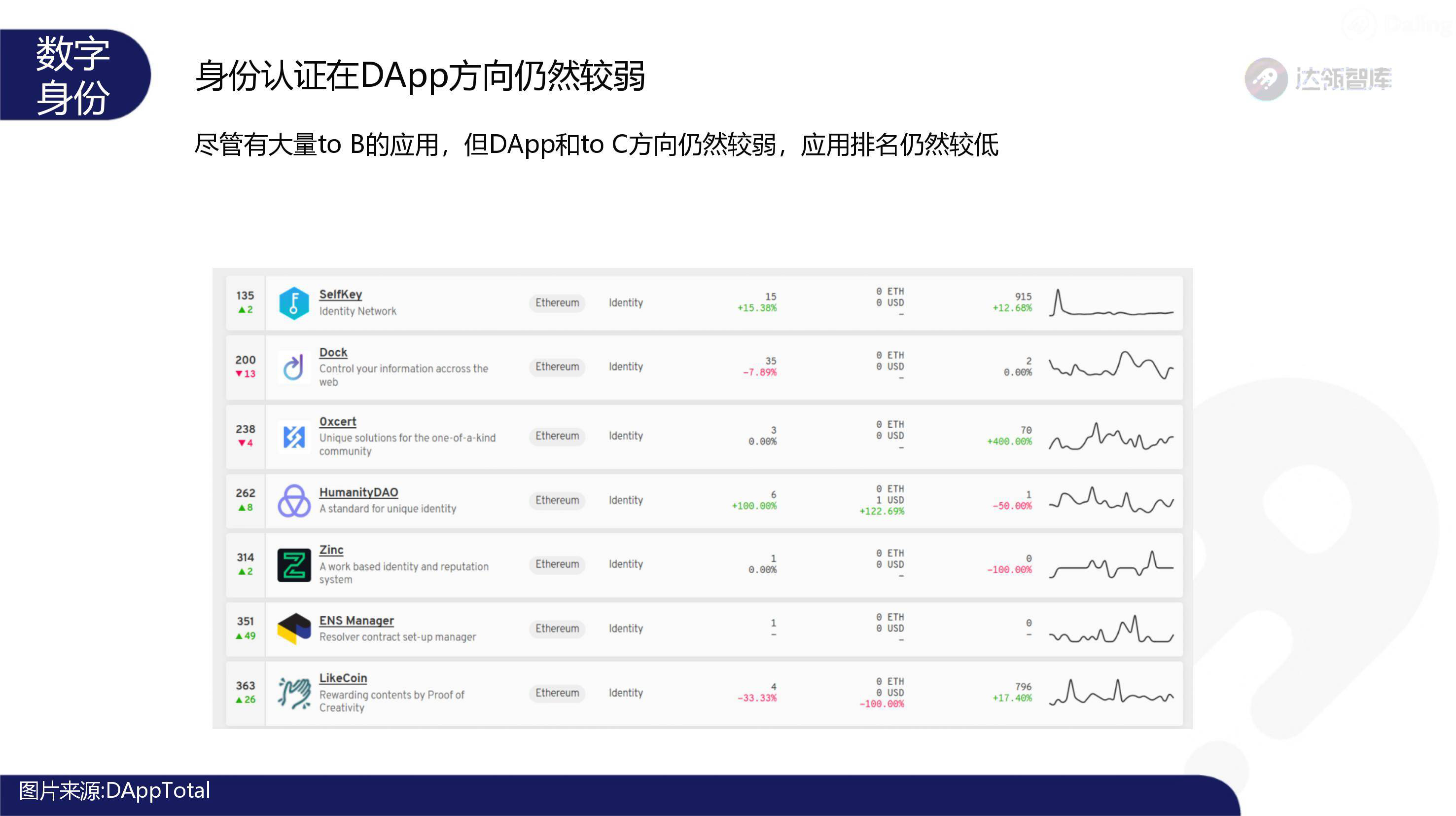The width and height of the screenshot is (1456, 816).
Task: Click the +15.38% user change value
Action: click(x=757, y=308)
